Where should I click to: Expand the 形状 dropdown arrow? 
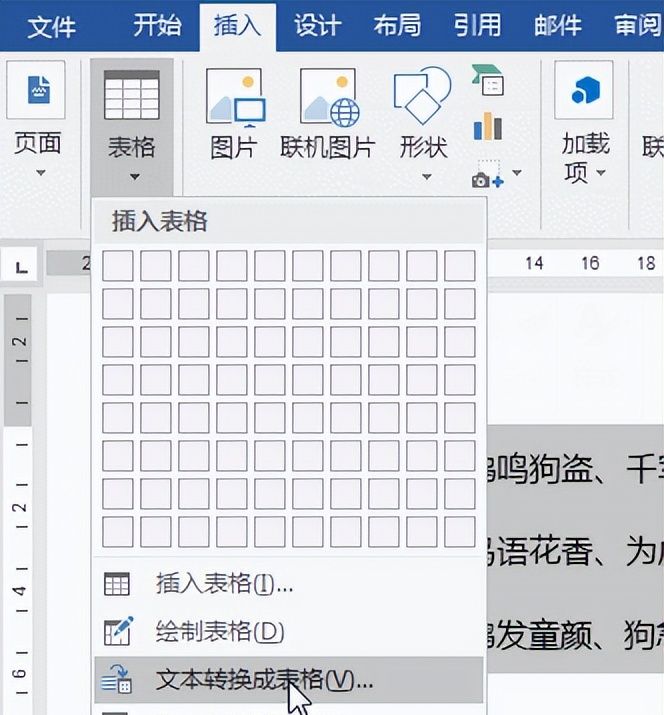[427, 176]
